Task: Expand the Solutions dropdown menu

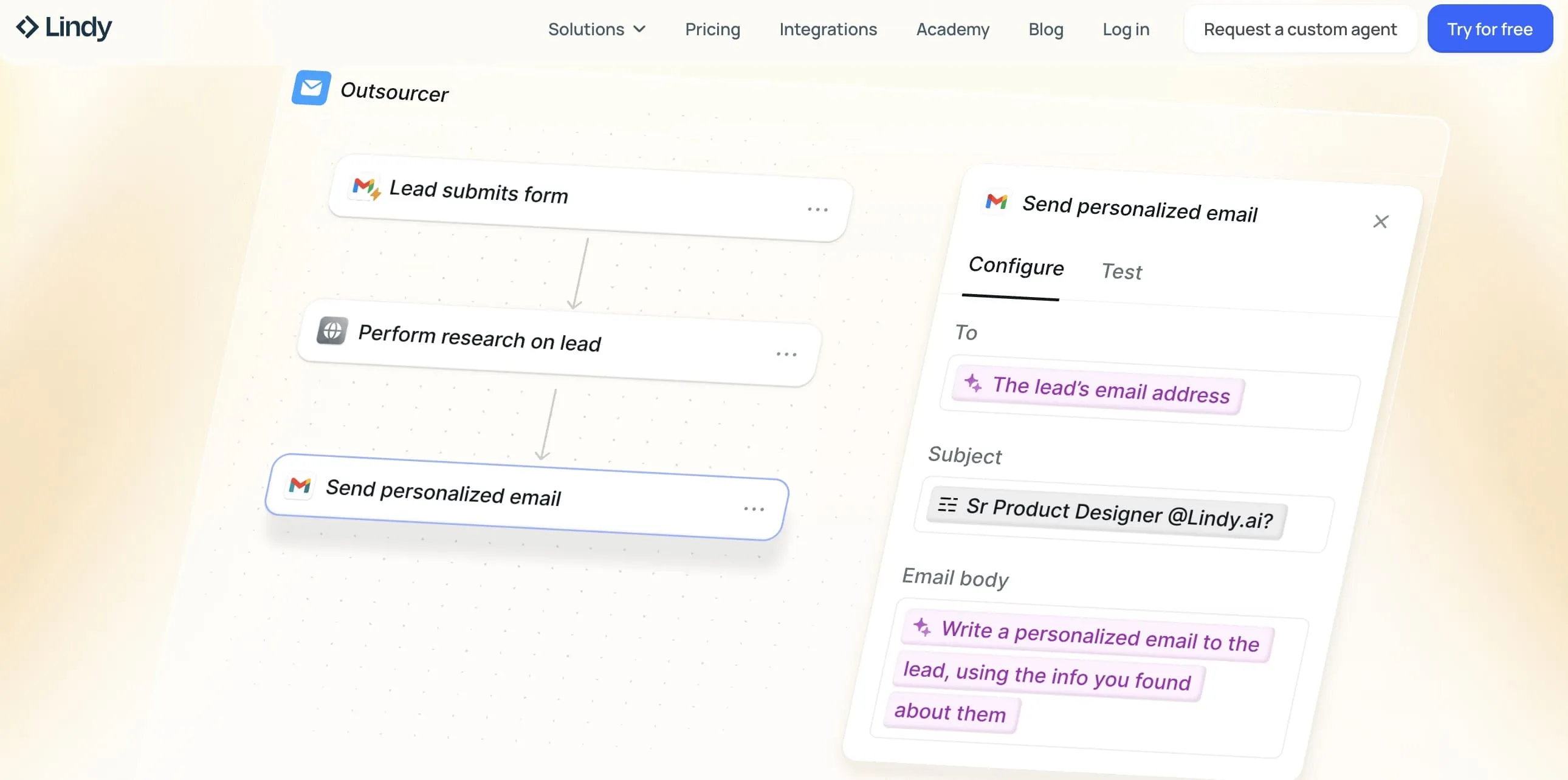Action: [x=597, y=29]
